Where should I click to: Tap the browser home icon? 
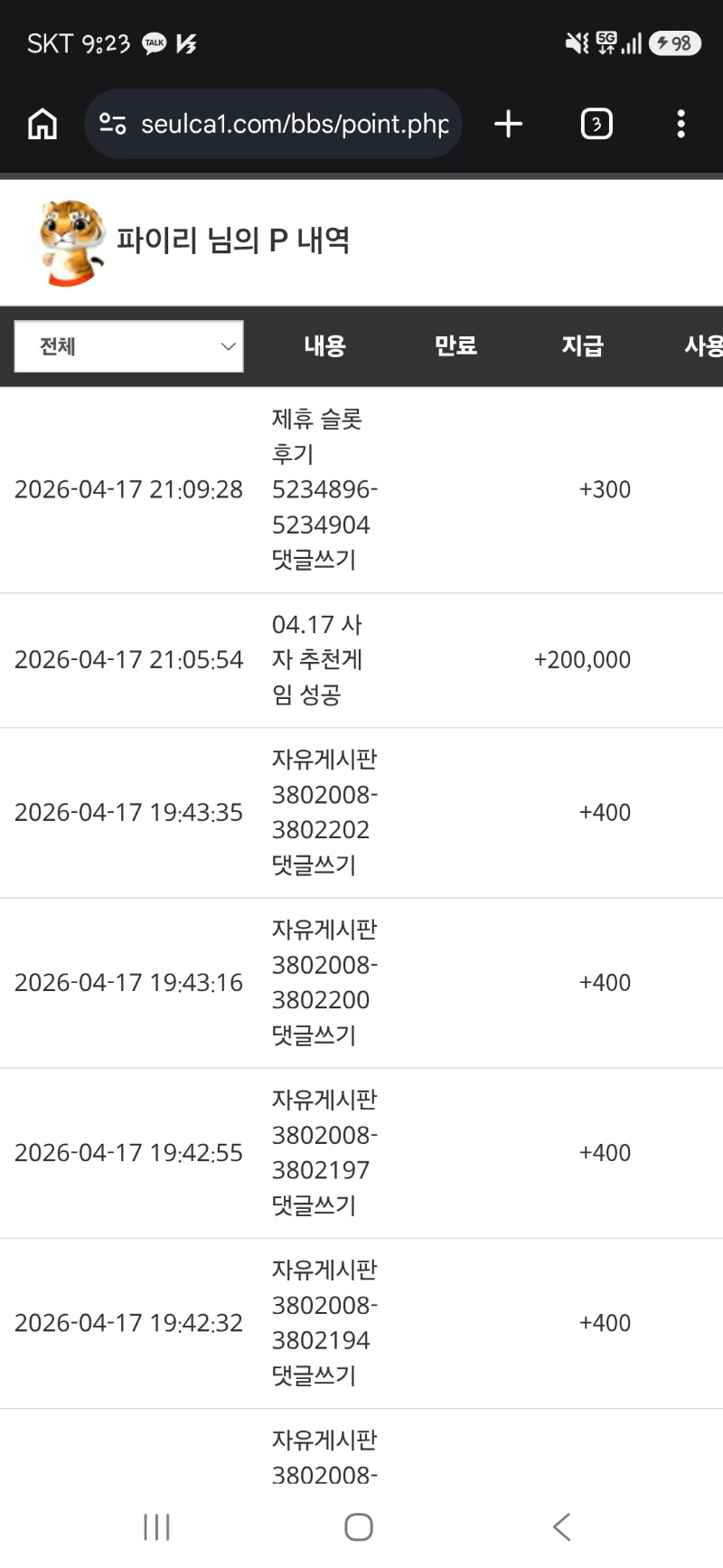pos(42,124)
